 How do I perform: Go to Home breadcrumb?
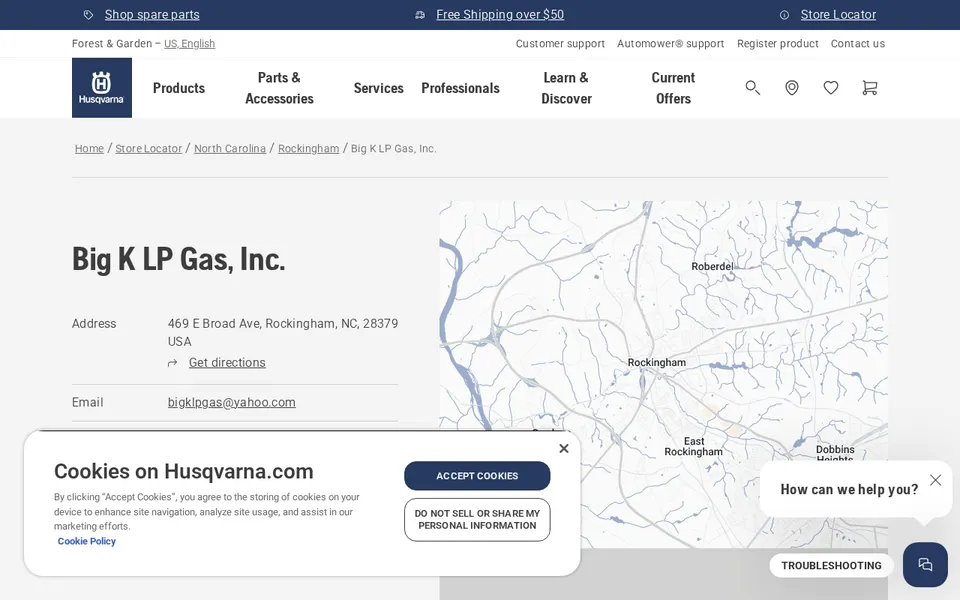pyautogui.click(x=89, y=149)
